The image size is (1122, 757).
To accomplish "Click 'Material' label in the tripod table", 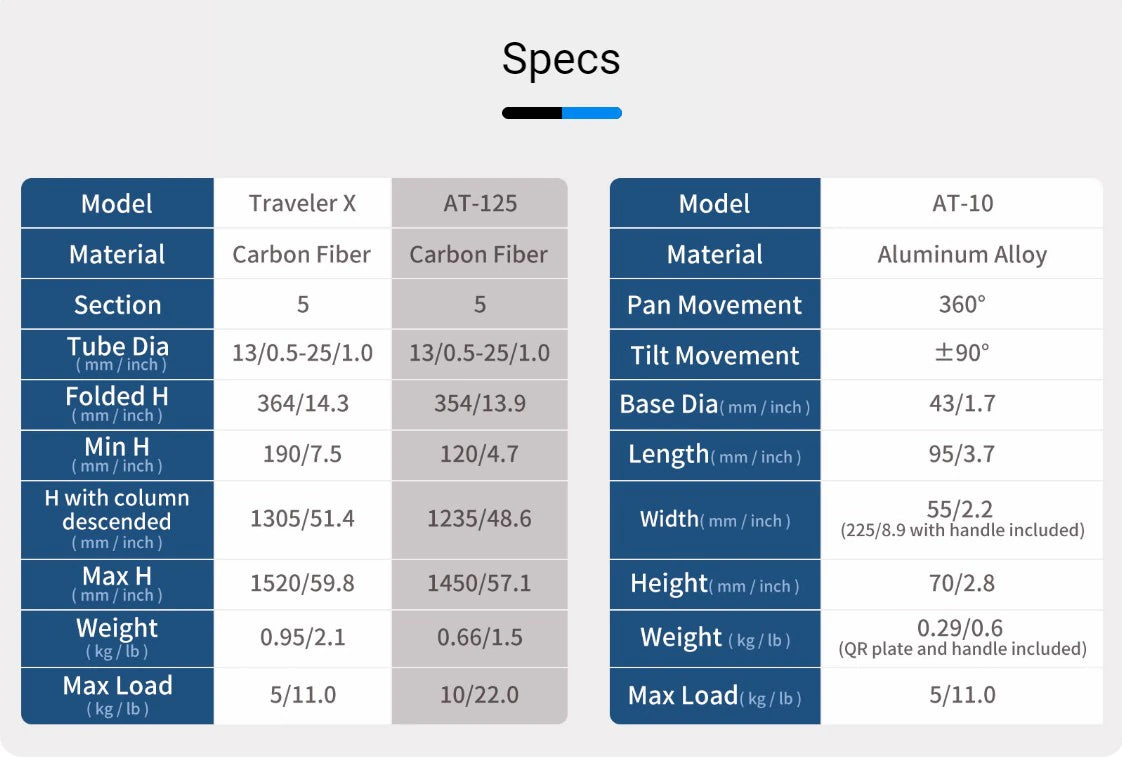I will pos(117,255).
